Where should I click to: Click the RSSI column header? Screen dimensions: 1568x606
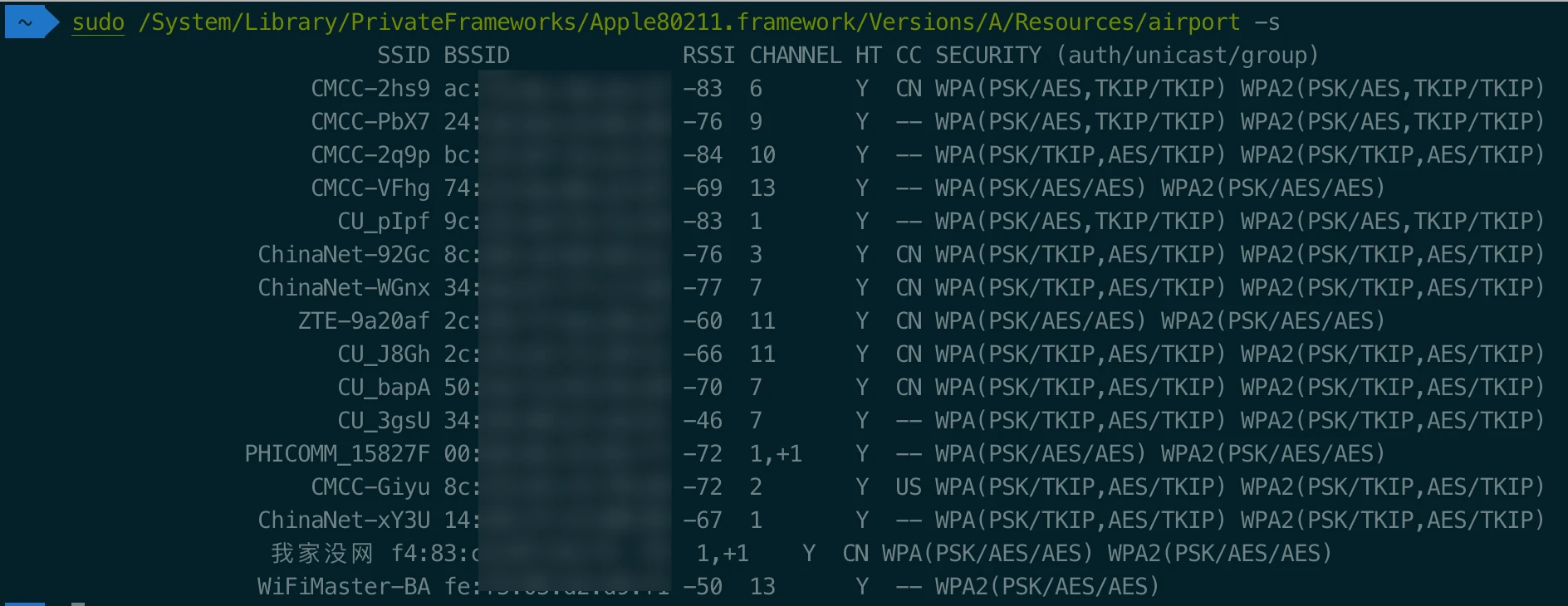point(708,56)
